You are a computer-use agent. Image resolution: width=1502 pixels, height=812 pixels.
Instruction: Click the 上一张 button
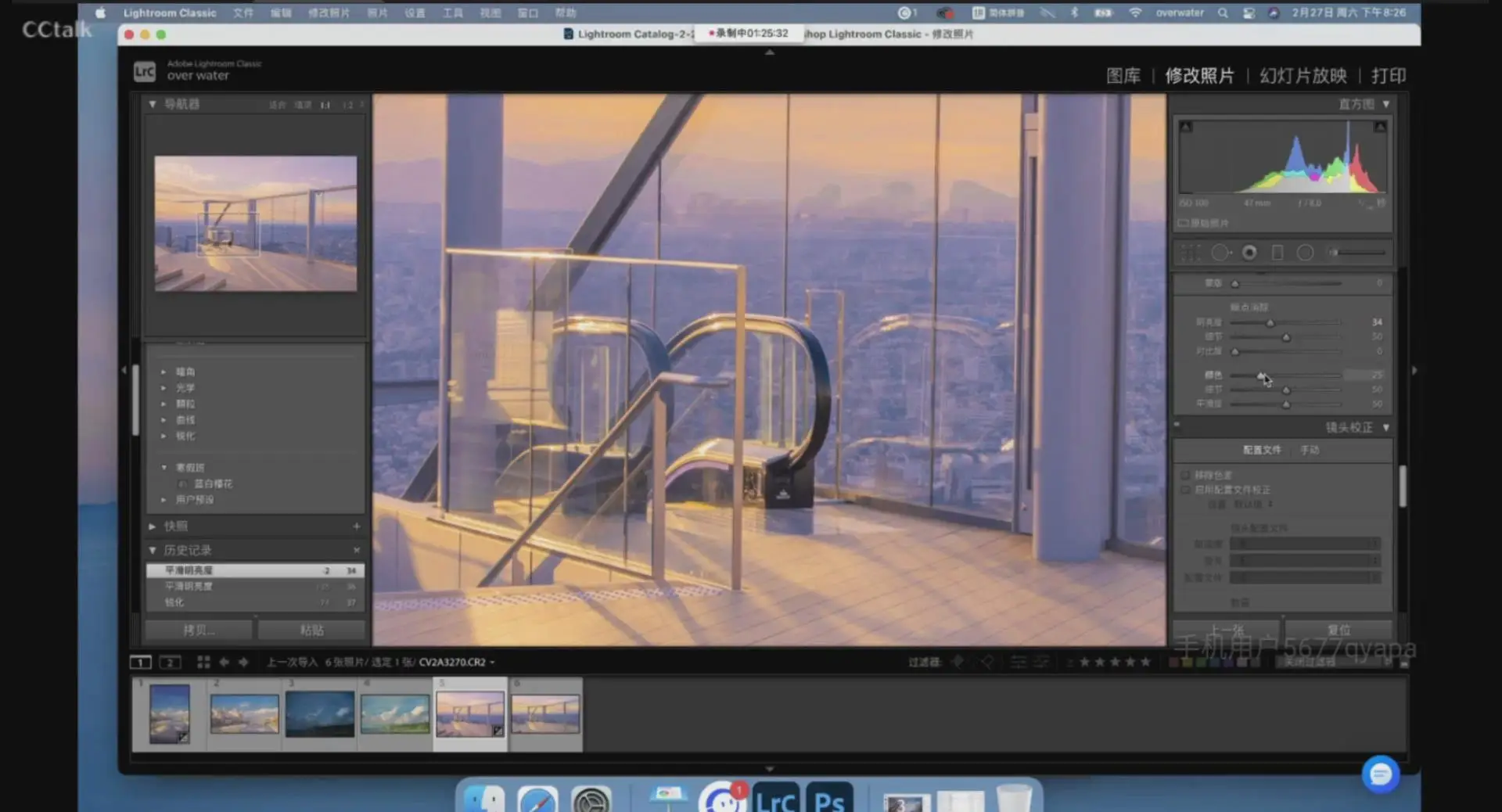(x=1226, y=631)
